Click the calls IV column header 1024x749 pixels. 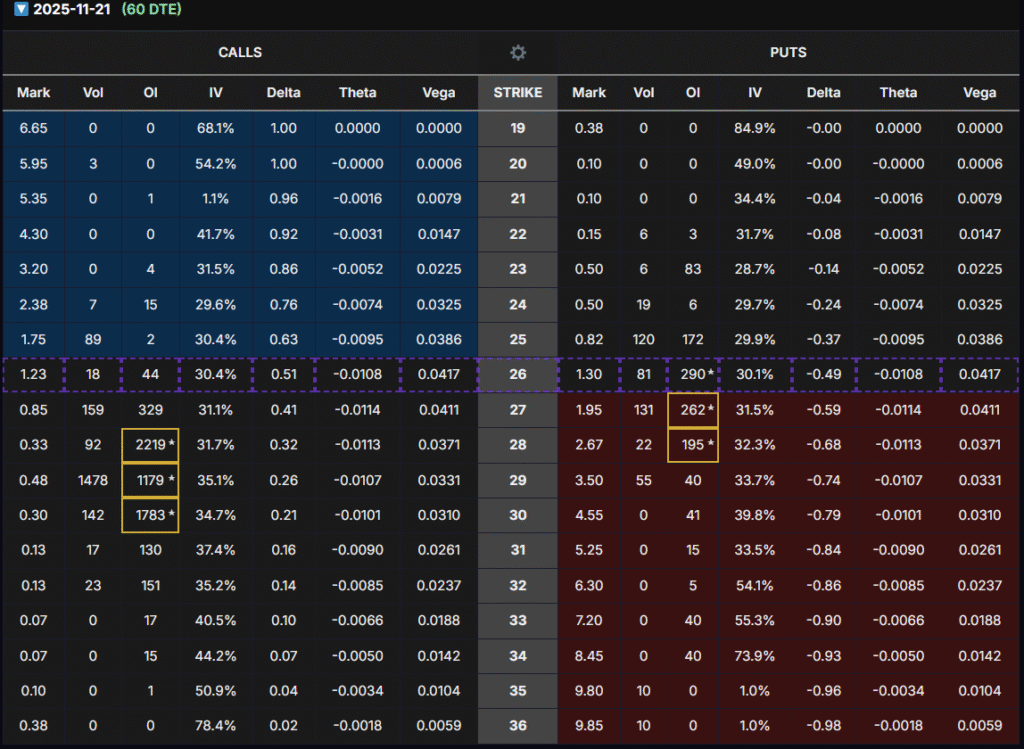coord(215,93)
